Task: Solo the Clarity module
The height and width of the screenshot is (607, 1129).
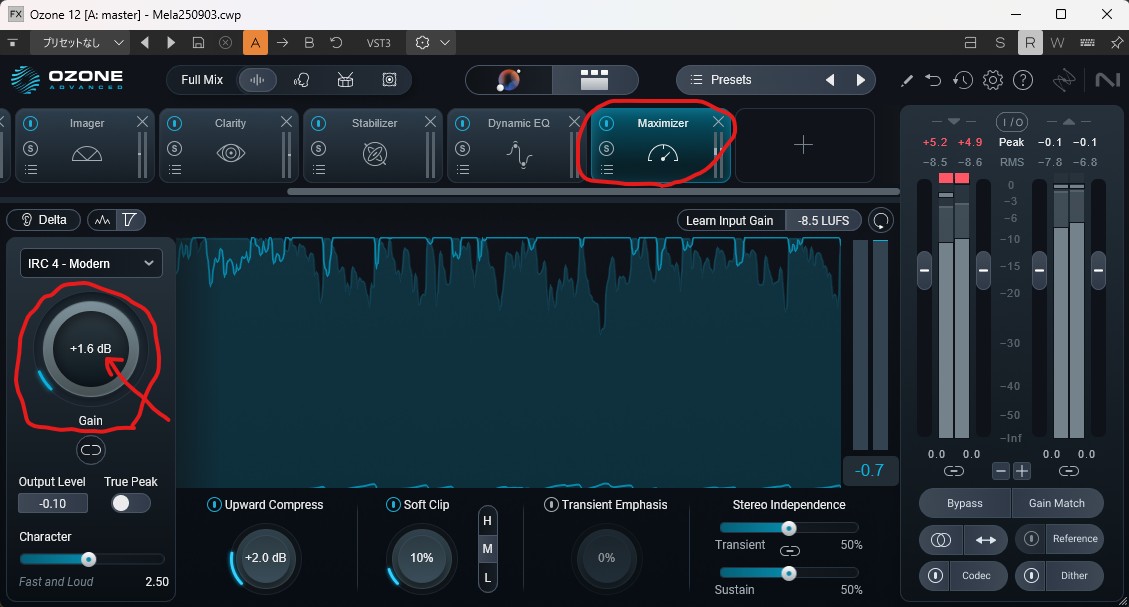Action: pos(174,148)
